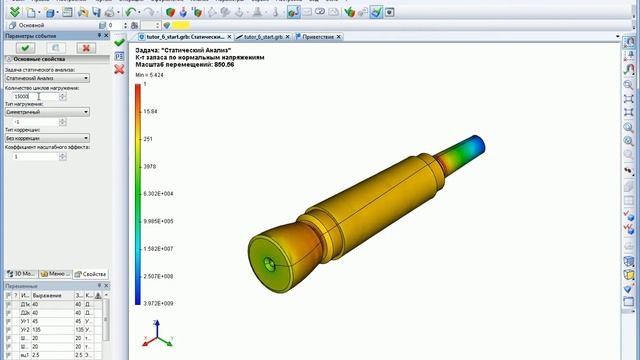Click the blue 3D box toolbar icon
This screenshot has height=360, width=640.
(x=50, y=13)
